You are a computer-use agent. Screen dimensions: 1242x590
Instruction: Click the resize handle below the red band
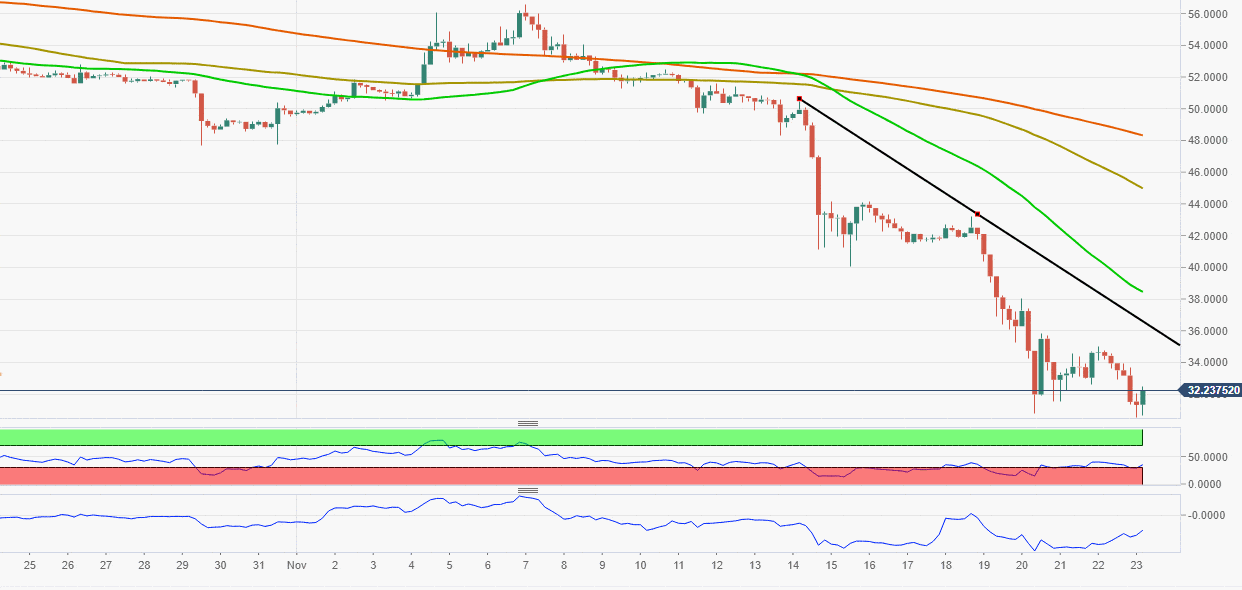(528, 490)
